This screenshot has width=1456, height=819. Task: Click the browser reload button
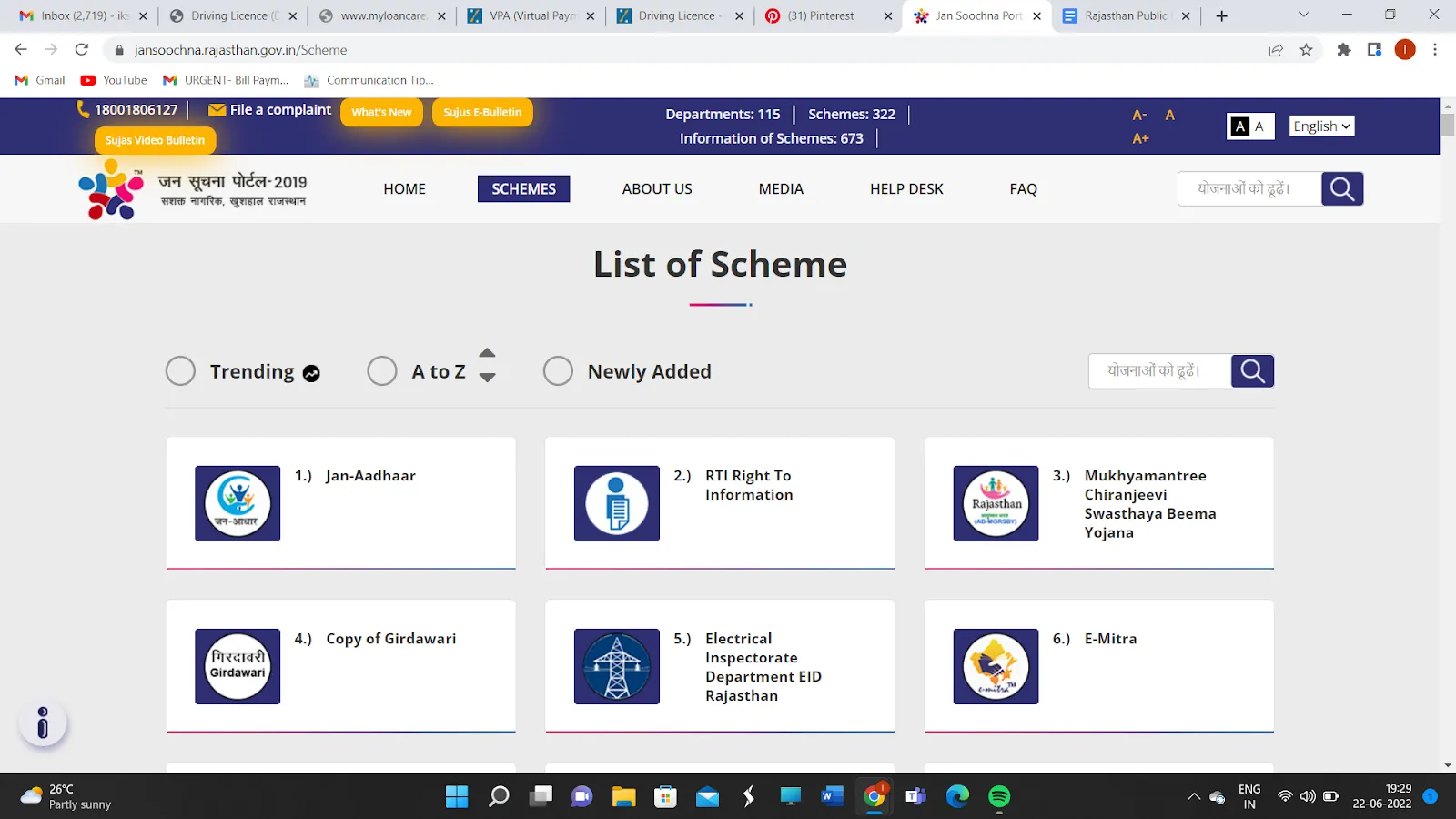tap(82, 50)
